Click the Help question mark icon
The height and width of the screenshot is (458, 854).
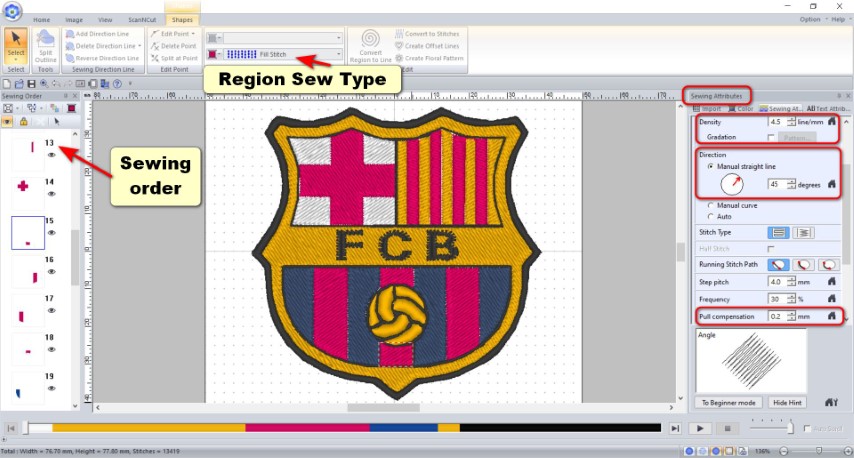coord(117,84)
